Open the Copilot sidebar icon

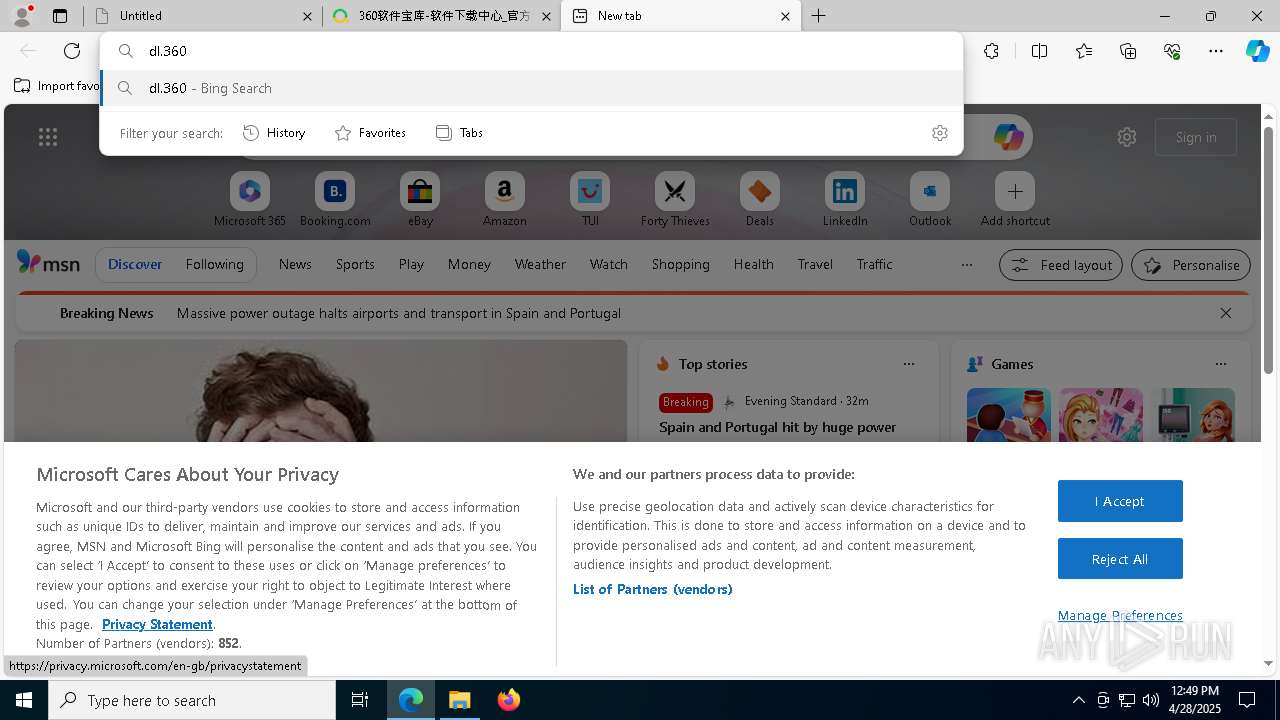(x=1257, y=51)
